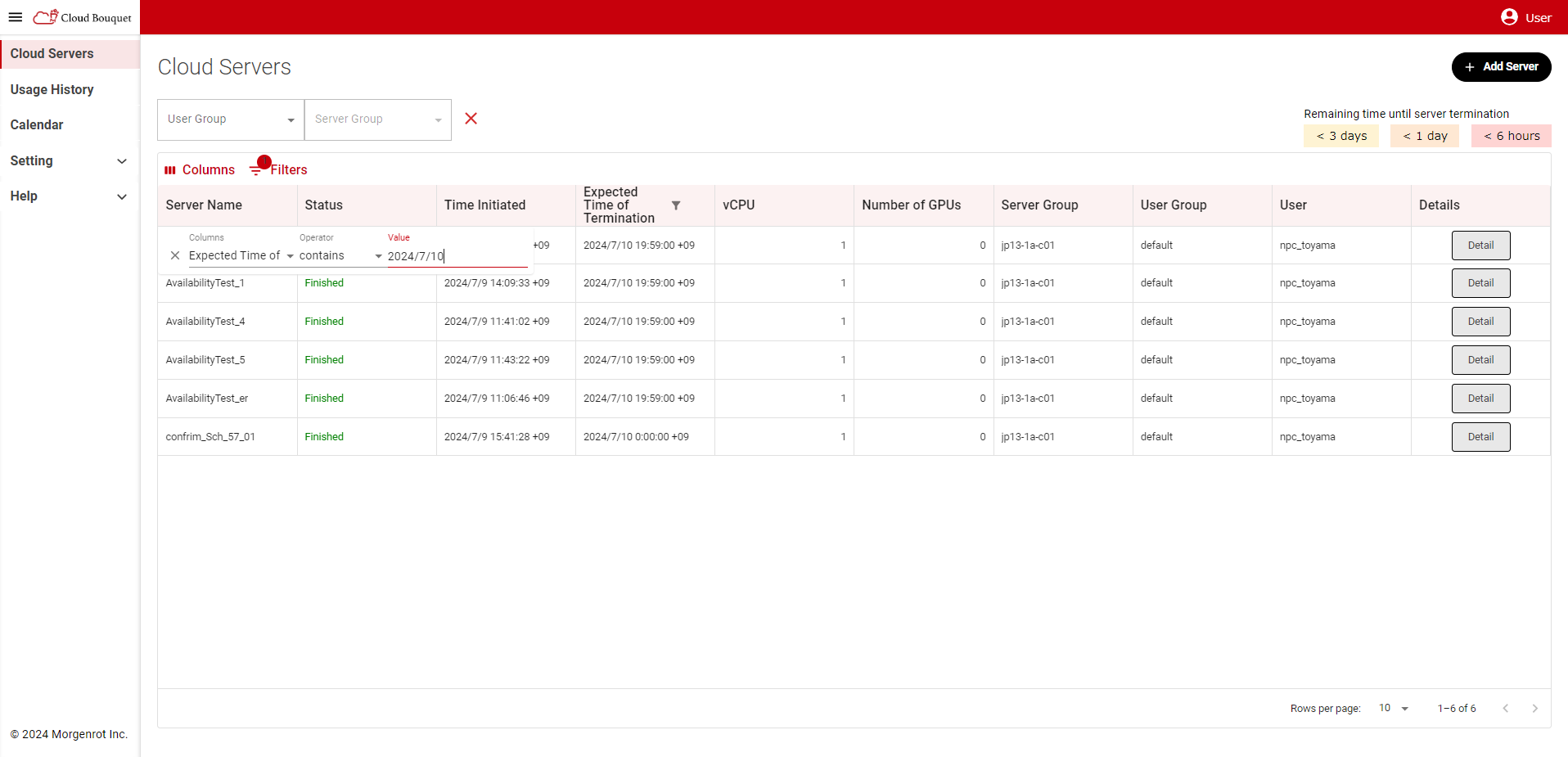This screenshot has width=1568, height=757.
Task: Expand the Help sidebar menu
Action: (x=70, y=196)
